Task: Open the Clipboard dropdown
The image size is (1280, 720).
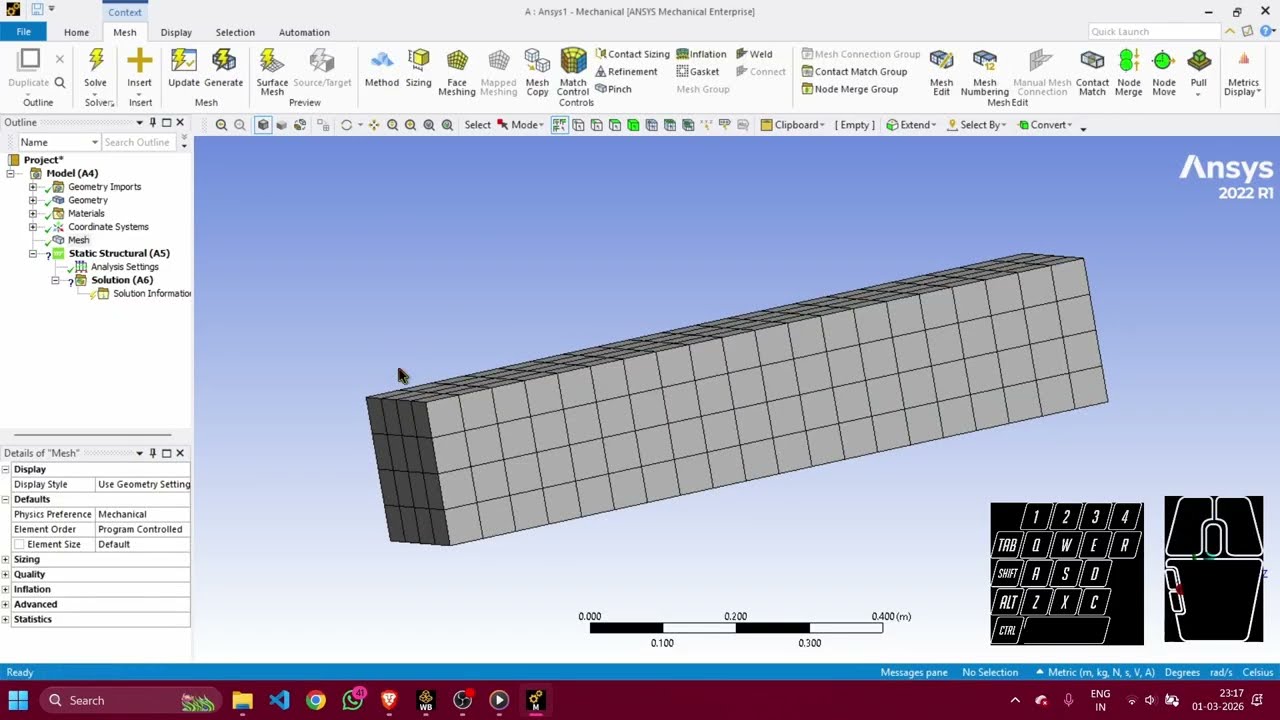Action: (793, 125)
